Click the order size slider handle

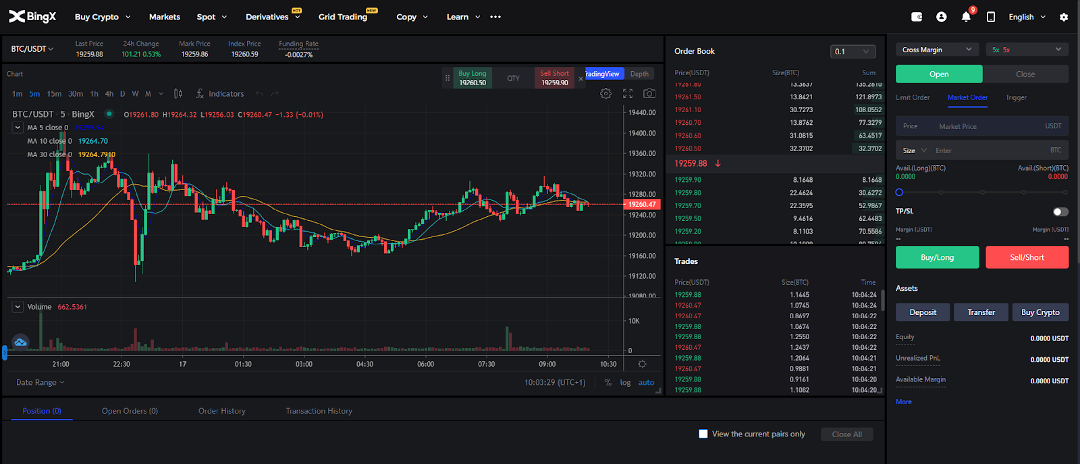pyautogui.click(x=900, y=192)
